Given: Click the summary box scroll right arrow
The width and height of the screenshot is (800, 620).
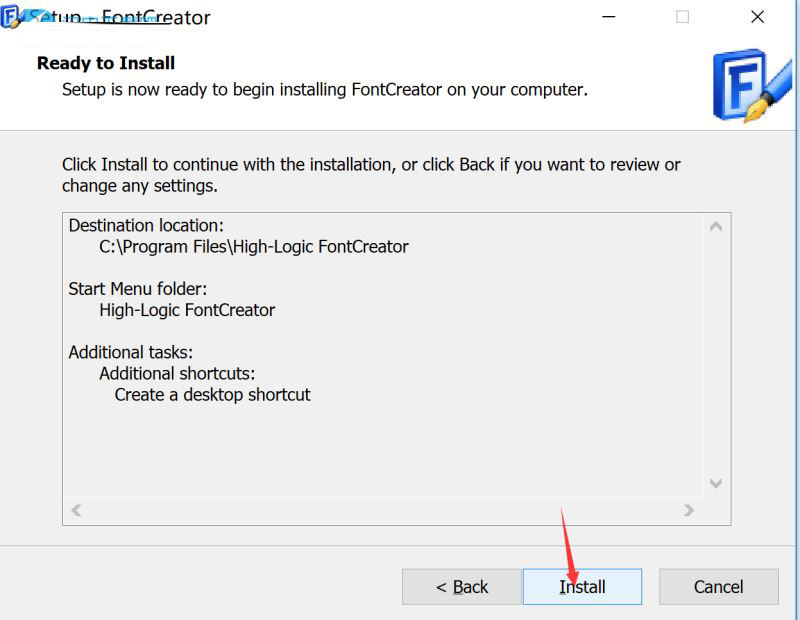Looking at the screenshot, I should (689, 510).
